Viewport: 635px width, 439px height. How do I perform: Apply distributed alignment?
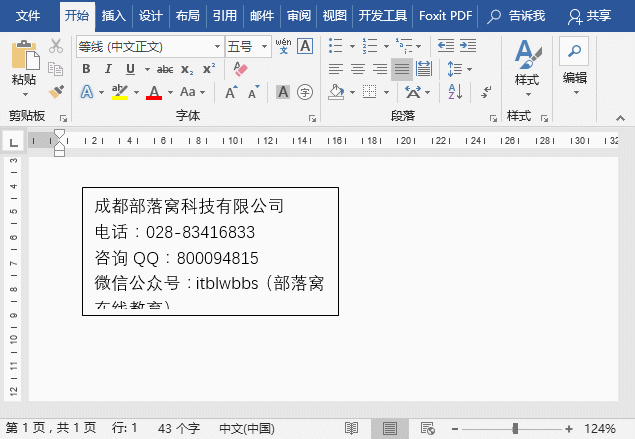(424, 69)
